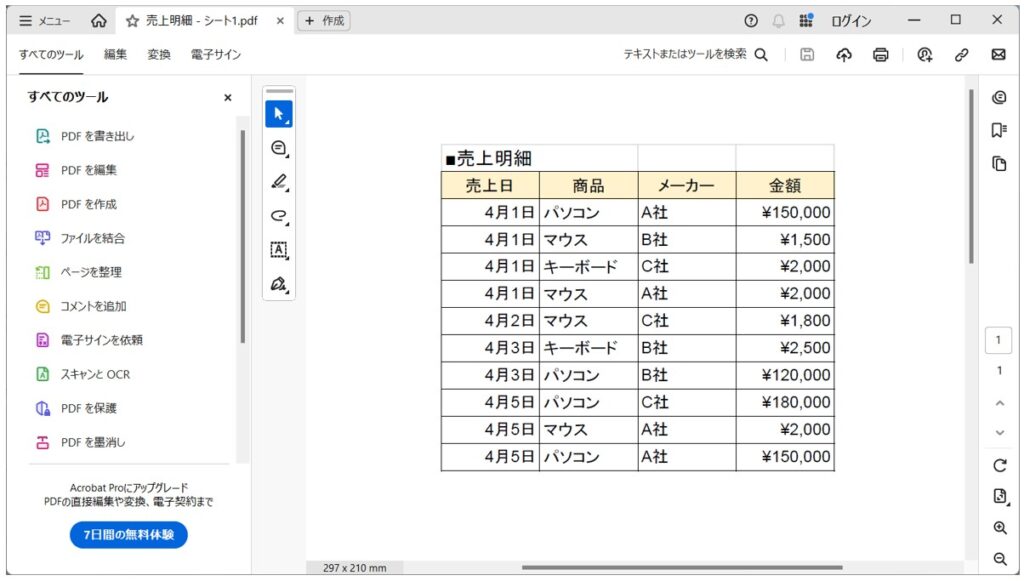Viewport: 1024px width, 581px height.
Task: Click the 7日間の無料体験 button
Action: [128, 535]
